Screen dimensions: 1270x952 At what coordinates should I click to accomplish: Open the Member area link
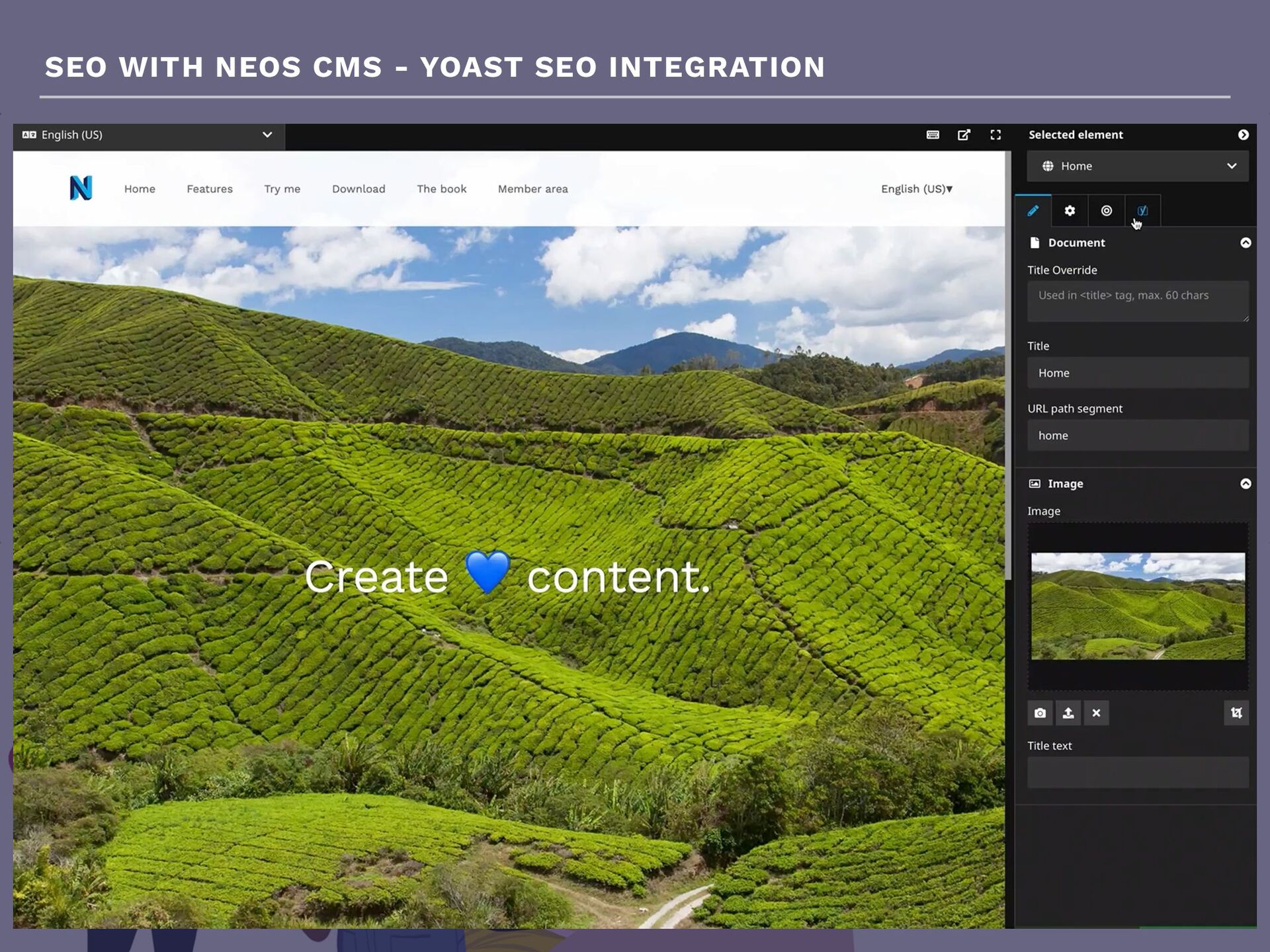(533, 189)
